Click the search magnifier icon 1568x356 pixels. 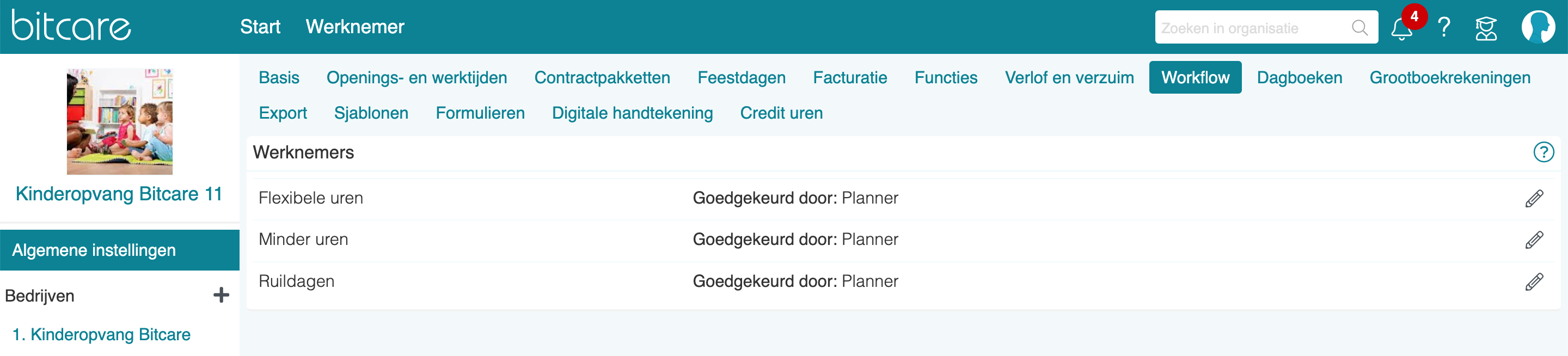coord(1359,27)
